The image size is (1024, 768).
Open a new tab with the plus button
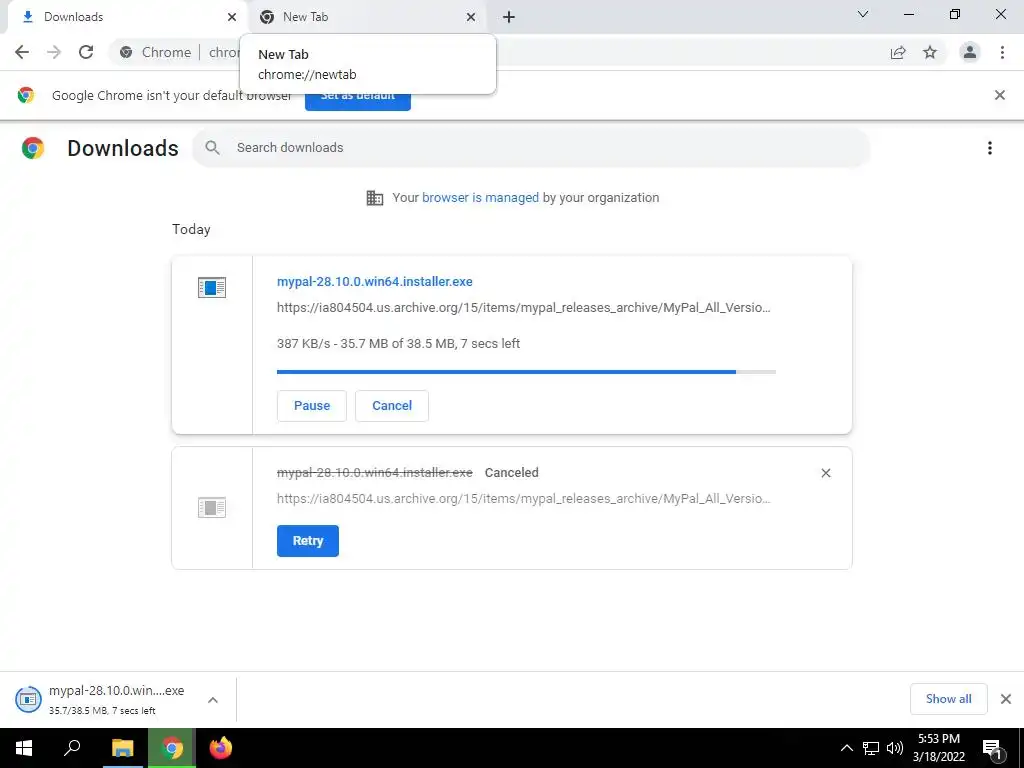point(509,17)
